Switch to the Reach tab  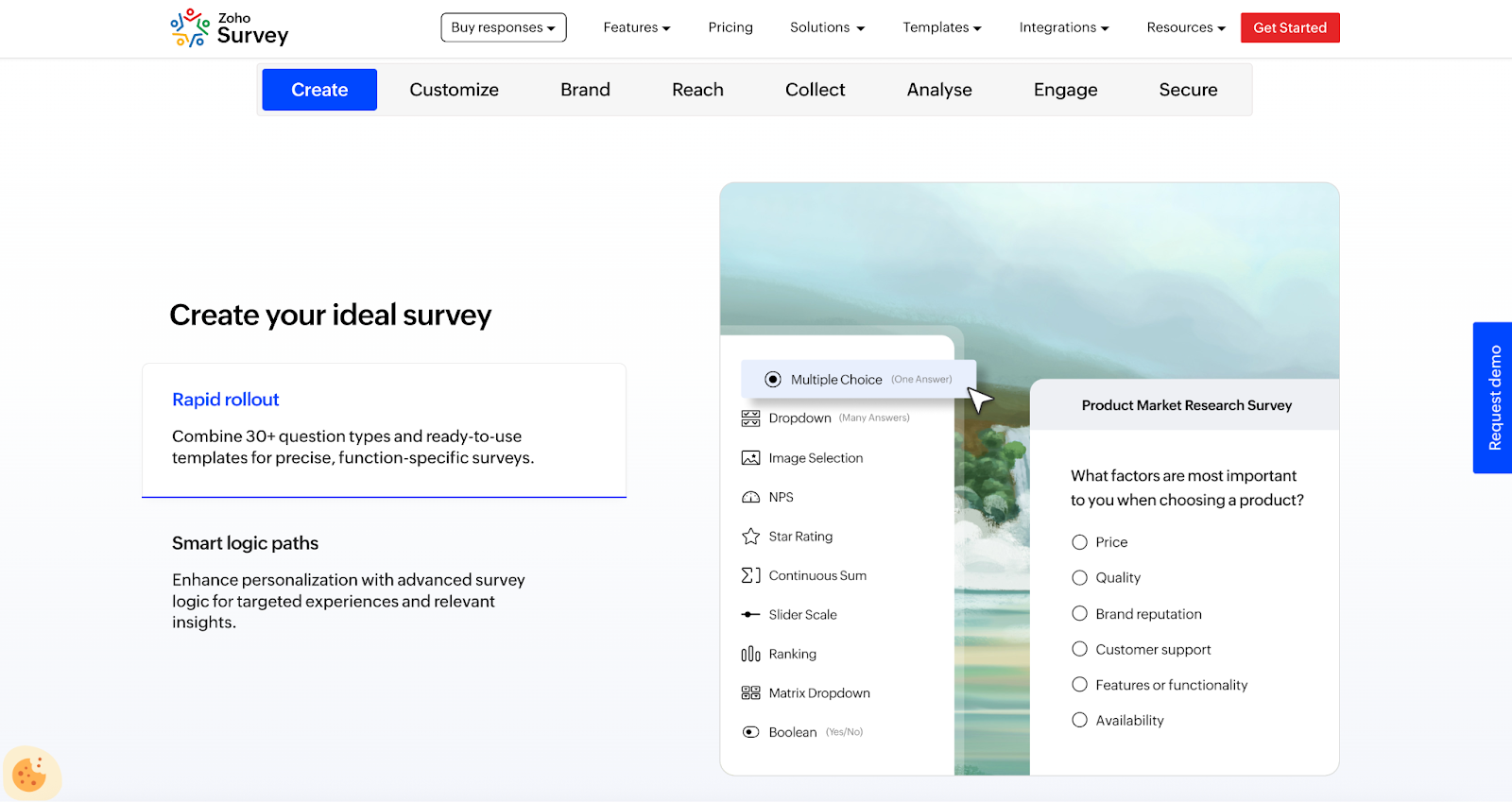pos(697,90)
